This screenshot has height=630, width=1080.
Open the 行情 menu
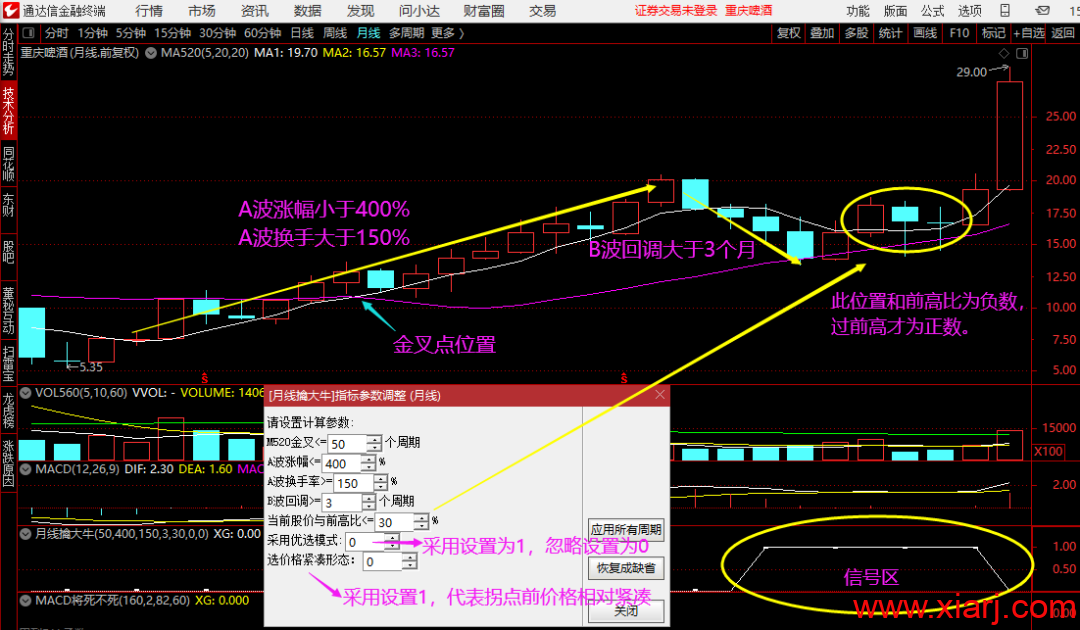click(x=149, y=11)
